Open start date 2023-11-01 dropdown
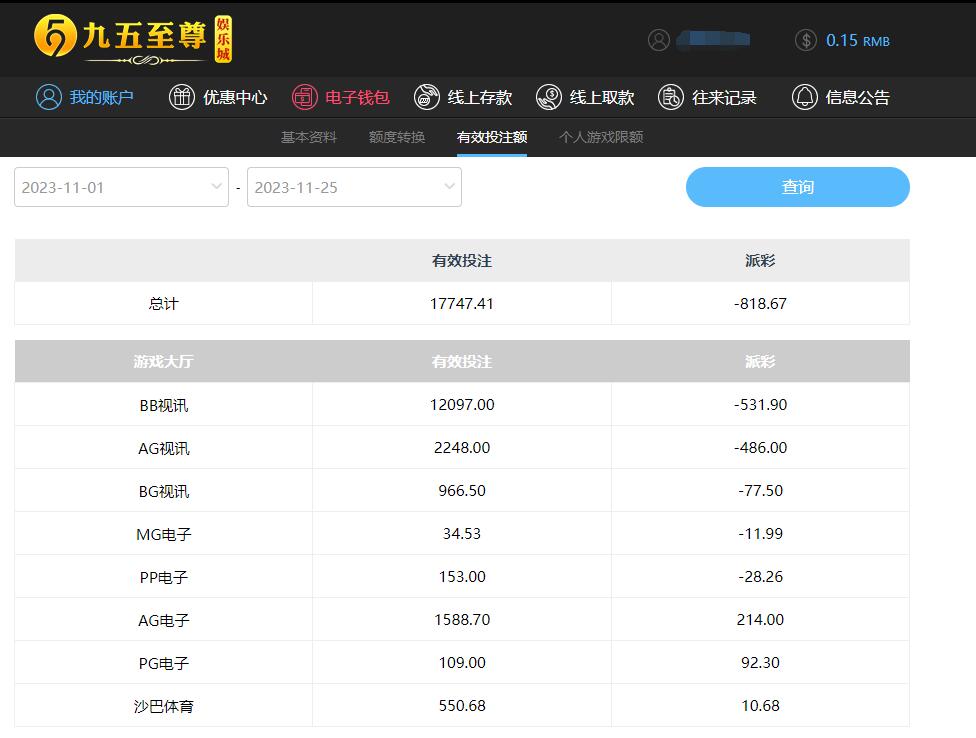Screen dimensions: 976x738 click(x=121, y=187)
